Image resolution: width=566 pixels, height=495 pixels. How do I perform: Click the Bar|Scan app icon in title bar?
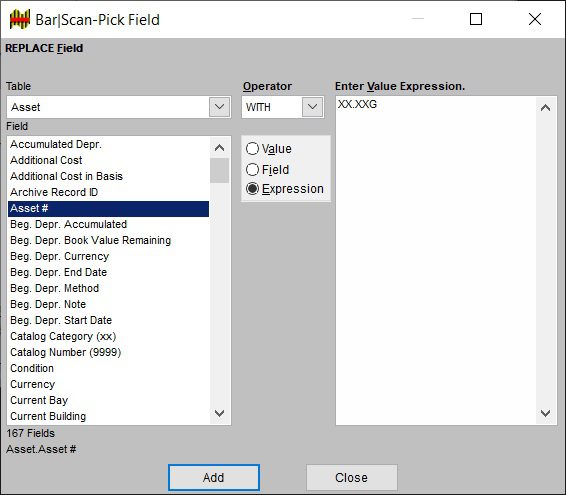click(20, 19)
